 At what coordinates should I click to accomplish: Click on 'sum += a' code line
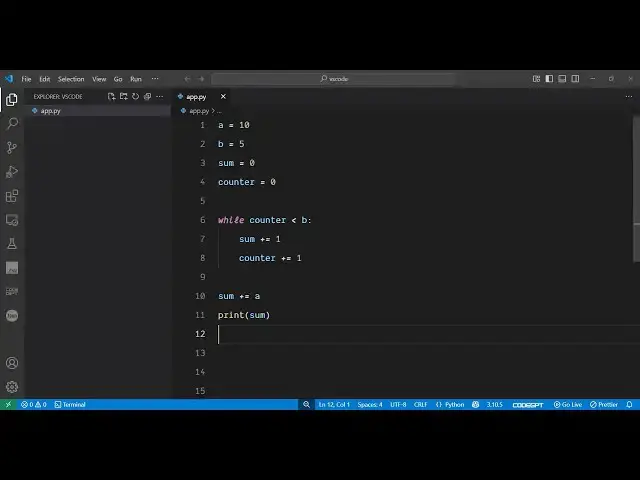tap(239, 296)
